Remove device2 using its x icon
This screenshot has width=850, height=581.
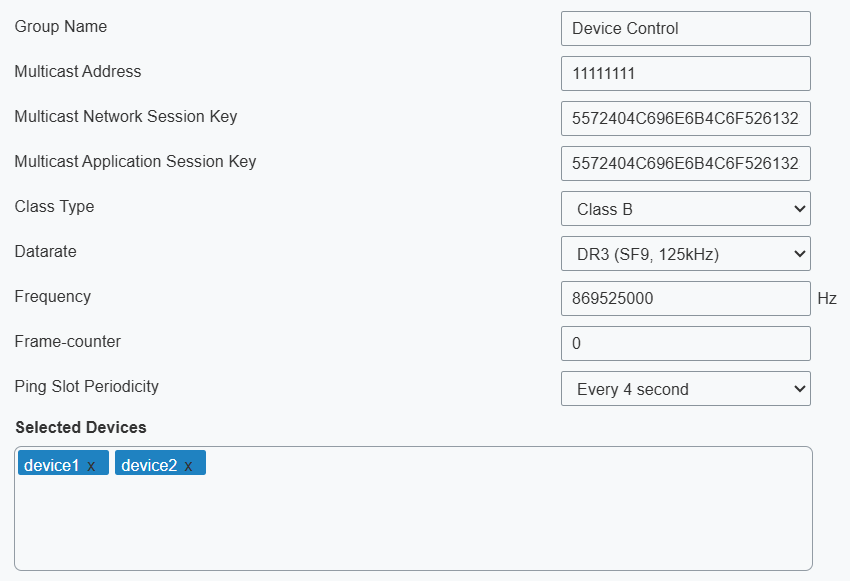coord(188,466)
